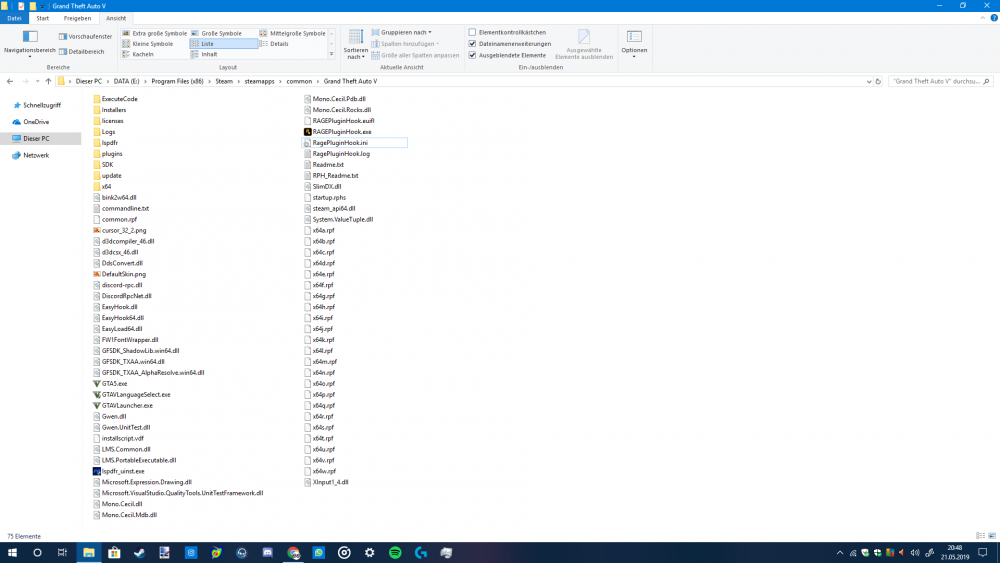Show hidden system tray icons

[x=840, y=553]
